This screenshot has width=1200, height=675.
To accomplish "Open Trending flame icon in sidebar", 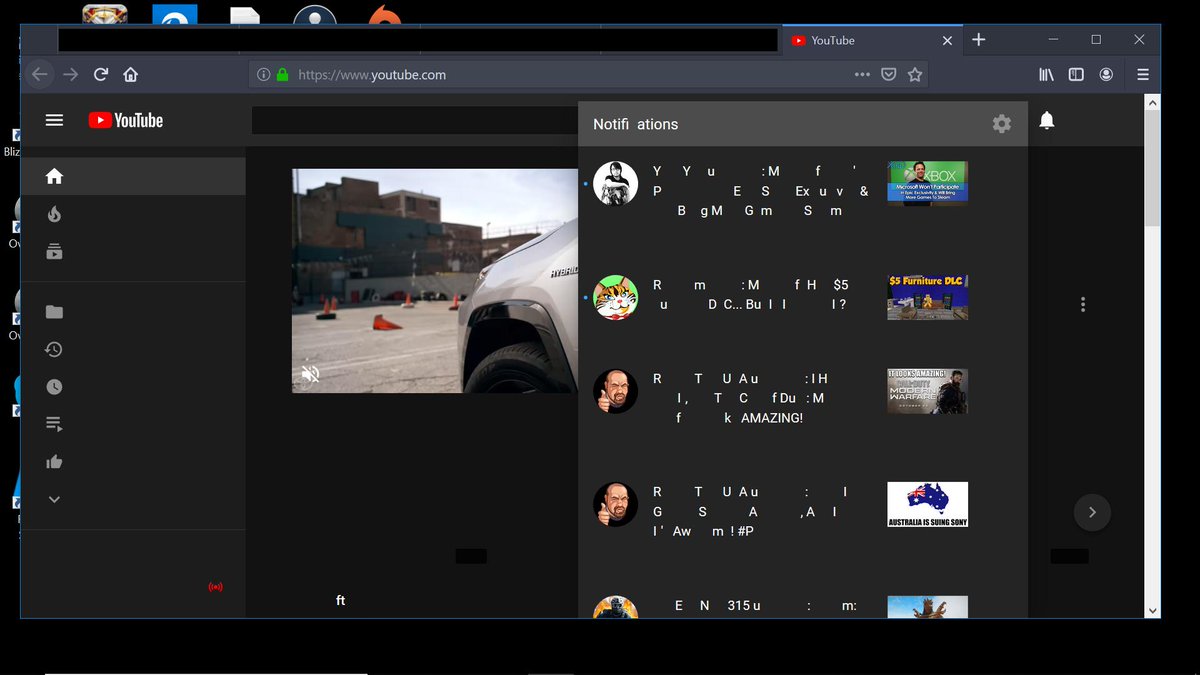I will click(x=54, y=214).
